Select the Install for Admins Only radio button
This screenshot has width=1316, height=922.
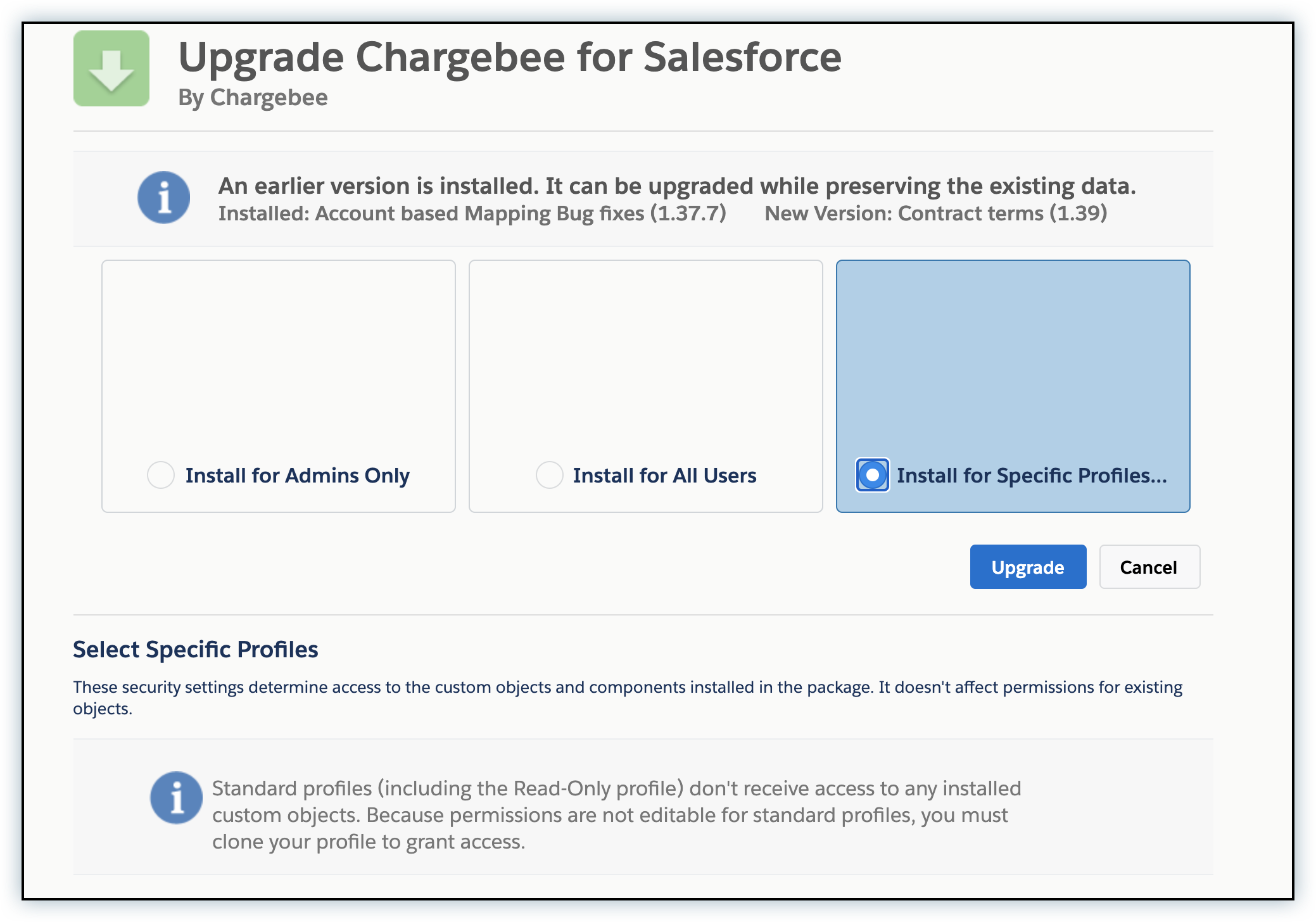click(161, 475)
